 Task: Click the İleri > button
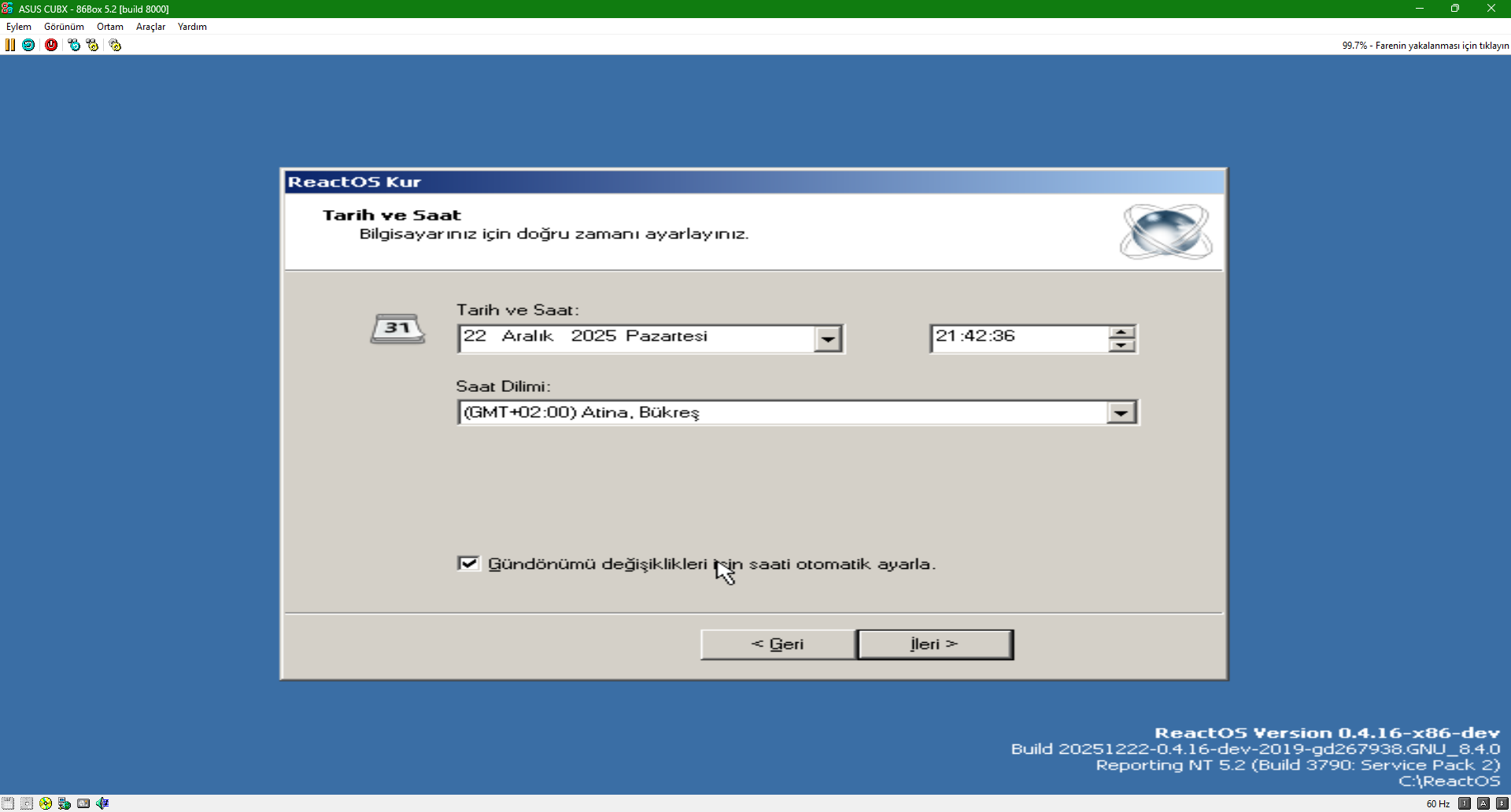point(934,644)
